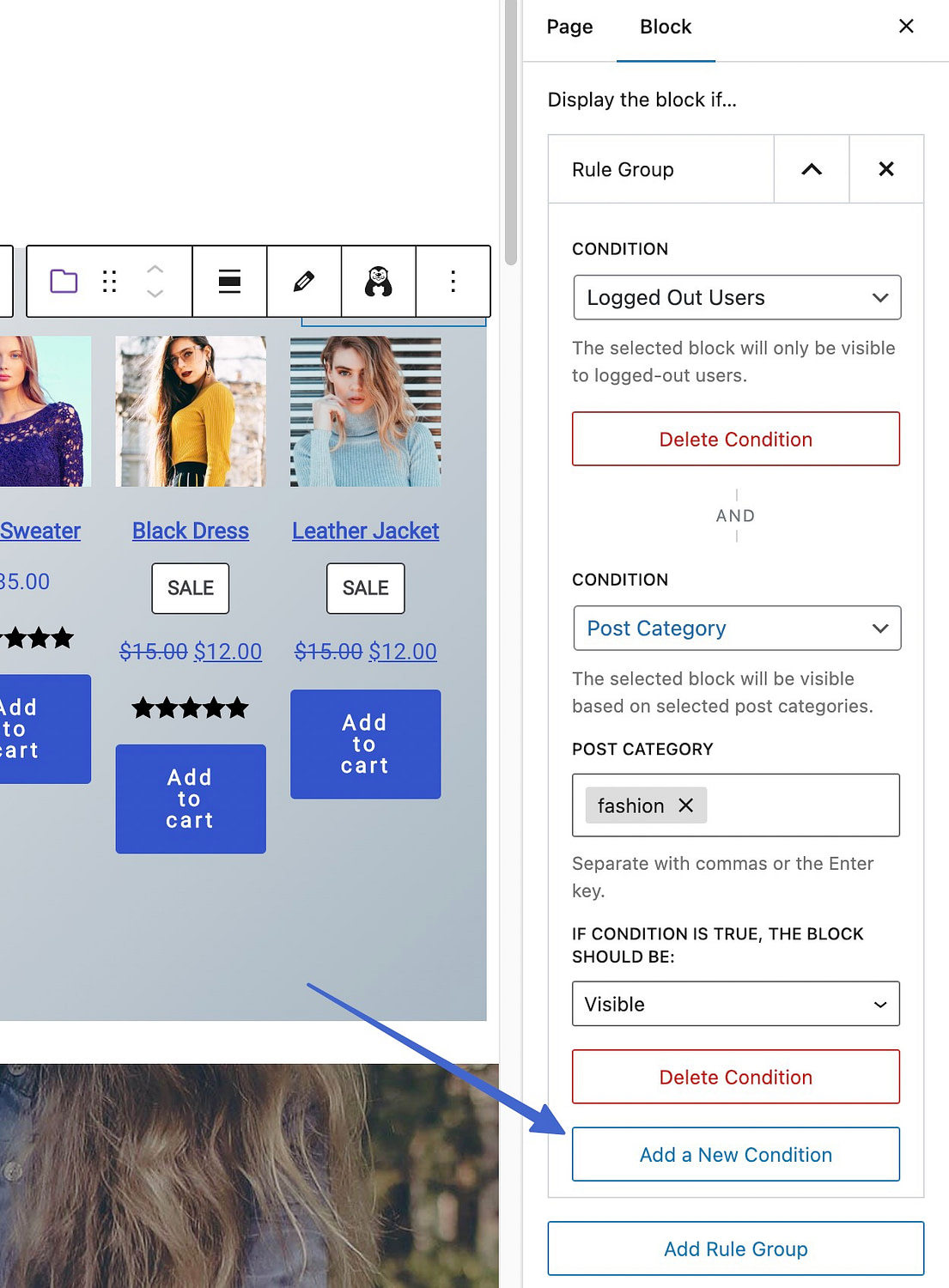Image resolution: width=949 pixels, height=1288 pixels.
Task: Collapse the Rule Group panel
Action: pos(811,169)
